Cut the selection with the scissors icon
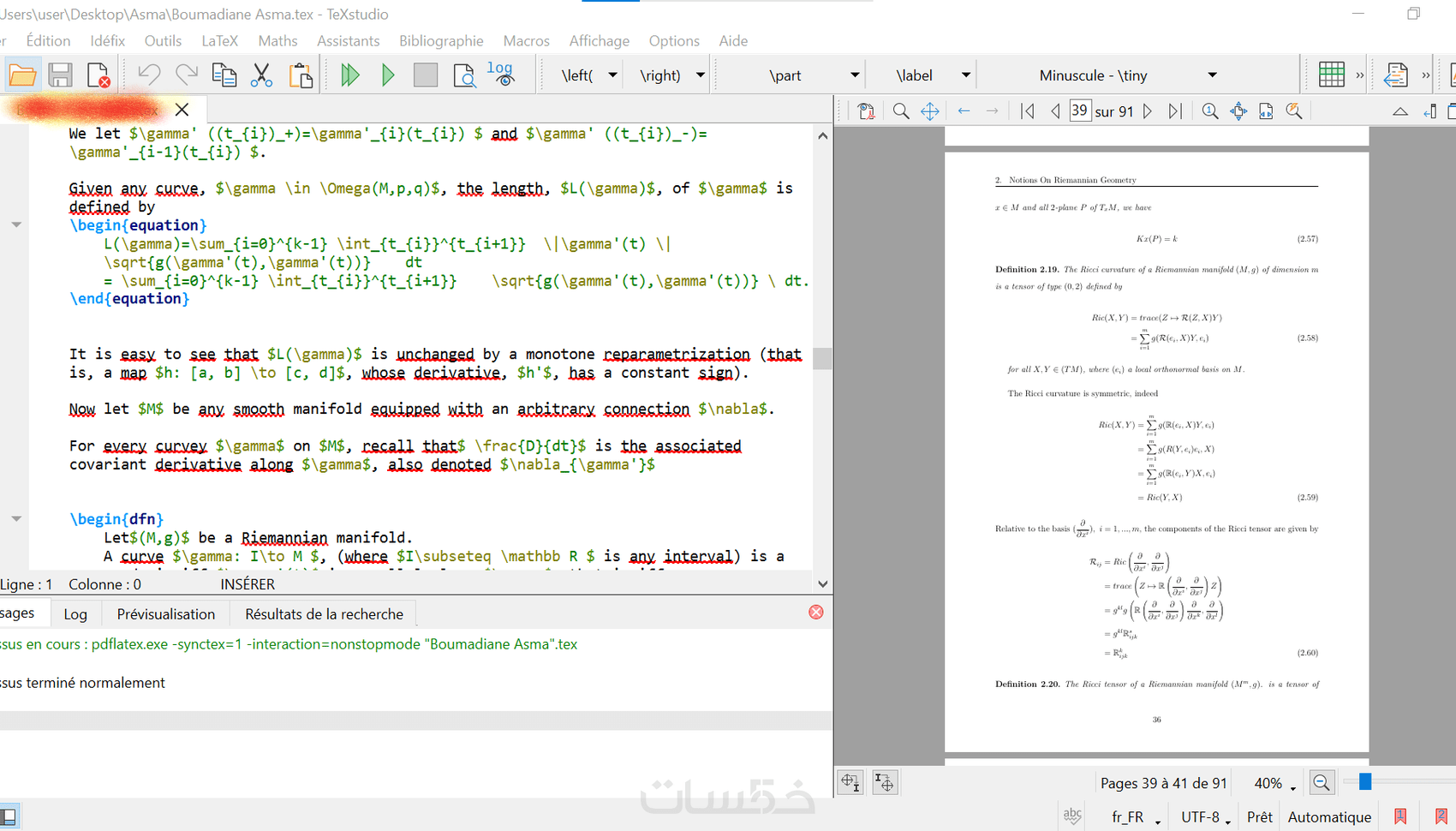This screenshot has width=1456, height=831. pyautogui.click(x=262, y=75)
